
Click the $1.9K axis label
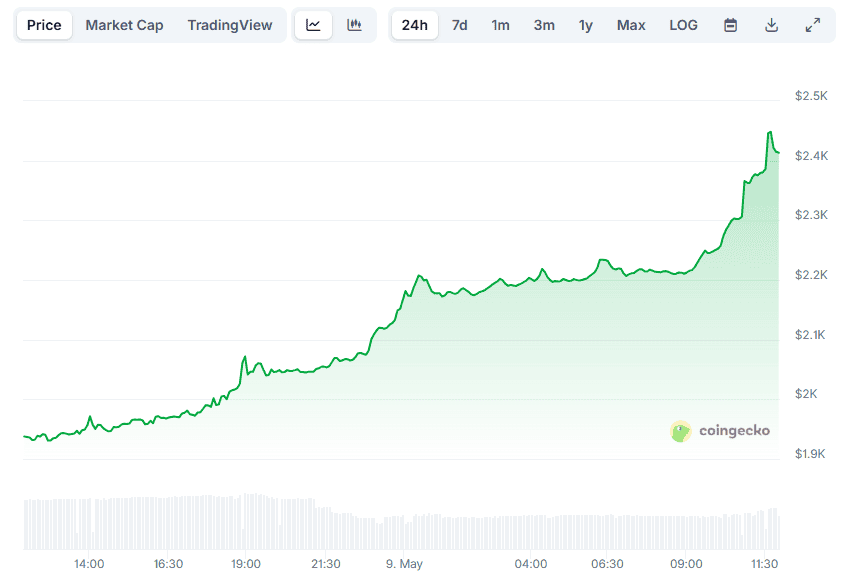810,454
